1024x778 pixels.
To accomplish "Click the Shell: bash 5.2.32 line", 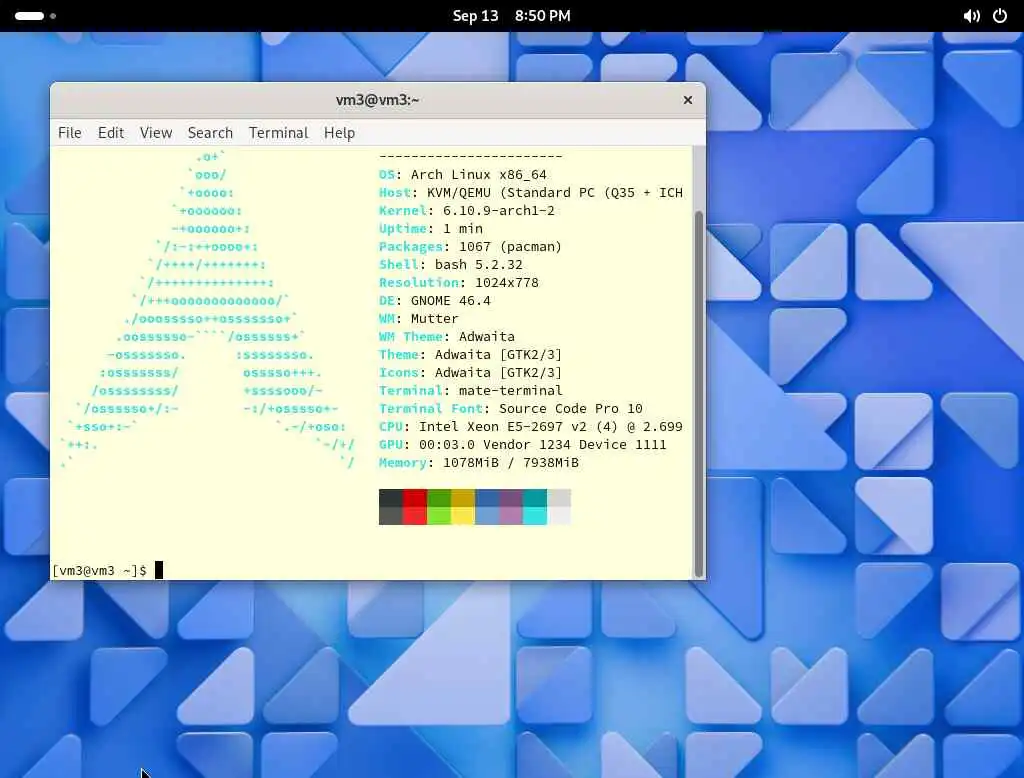I will tap(451, 265).
